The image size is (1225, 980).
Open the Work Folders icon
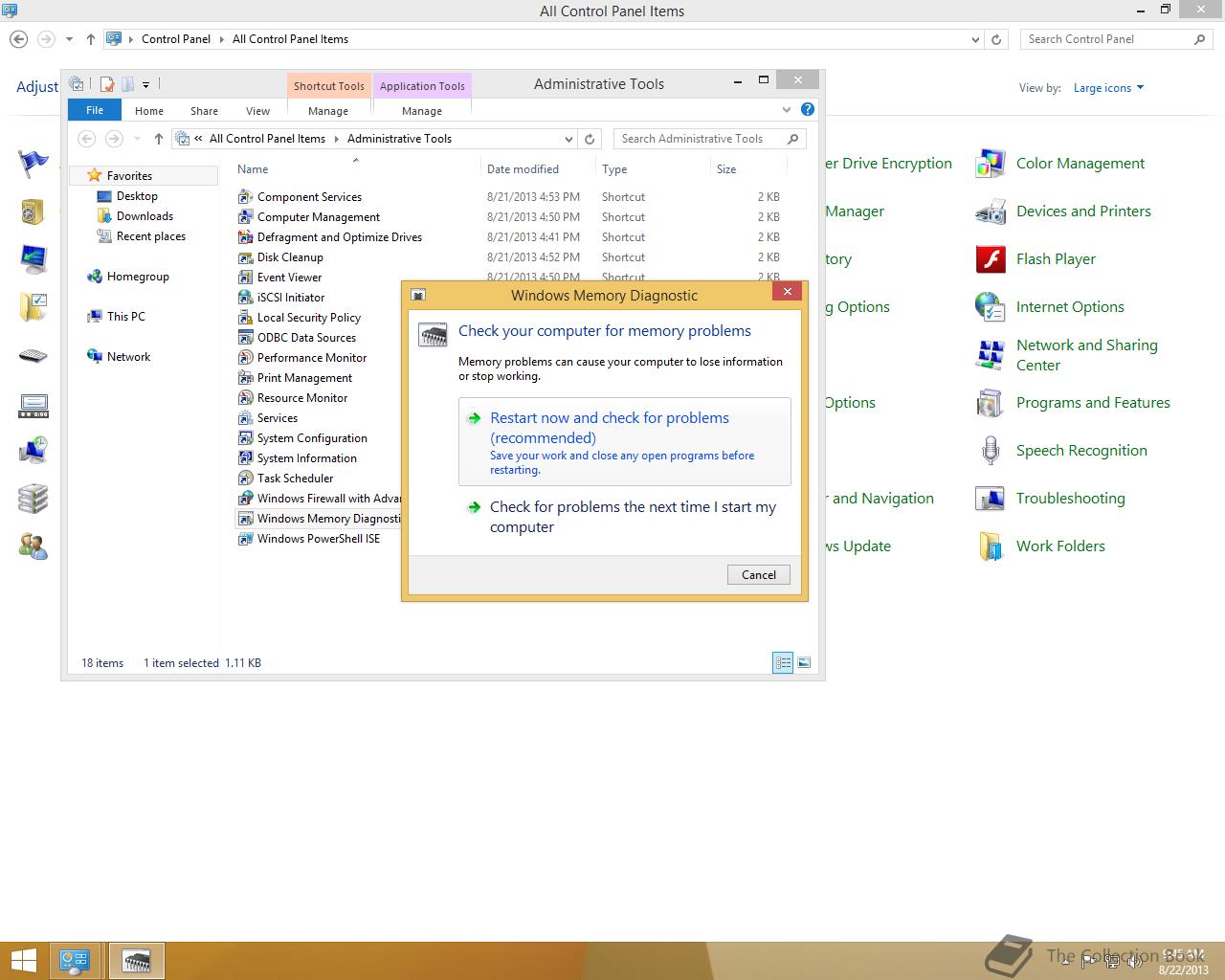(990, 546)
